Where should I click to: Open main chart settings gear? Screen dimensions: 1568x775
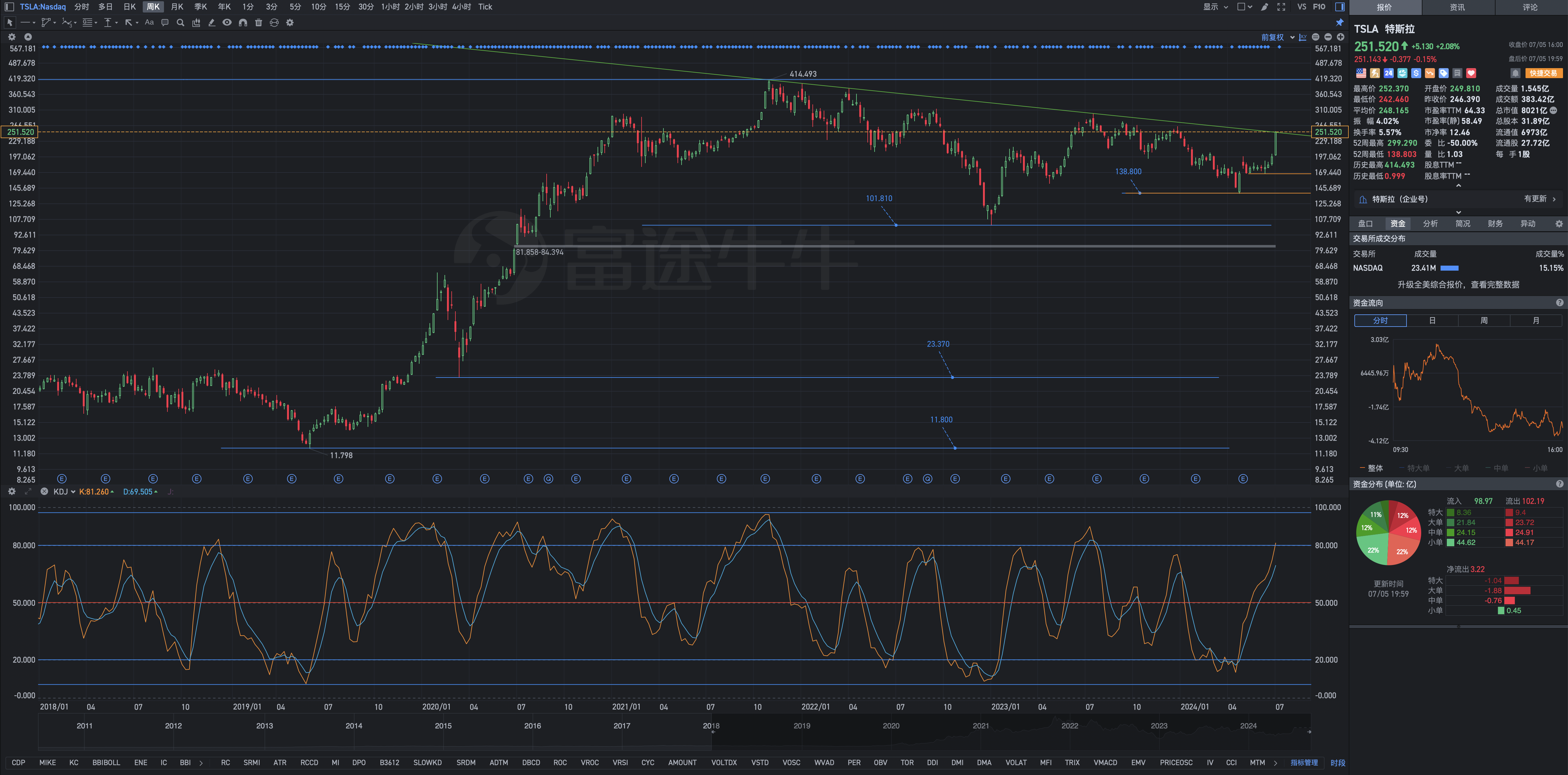coord(12,37)
